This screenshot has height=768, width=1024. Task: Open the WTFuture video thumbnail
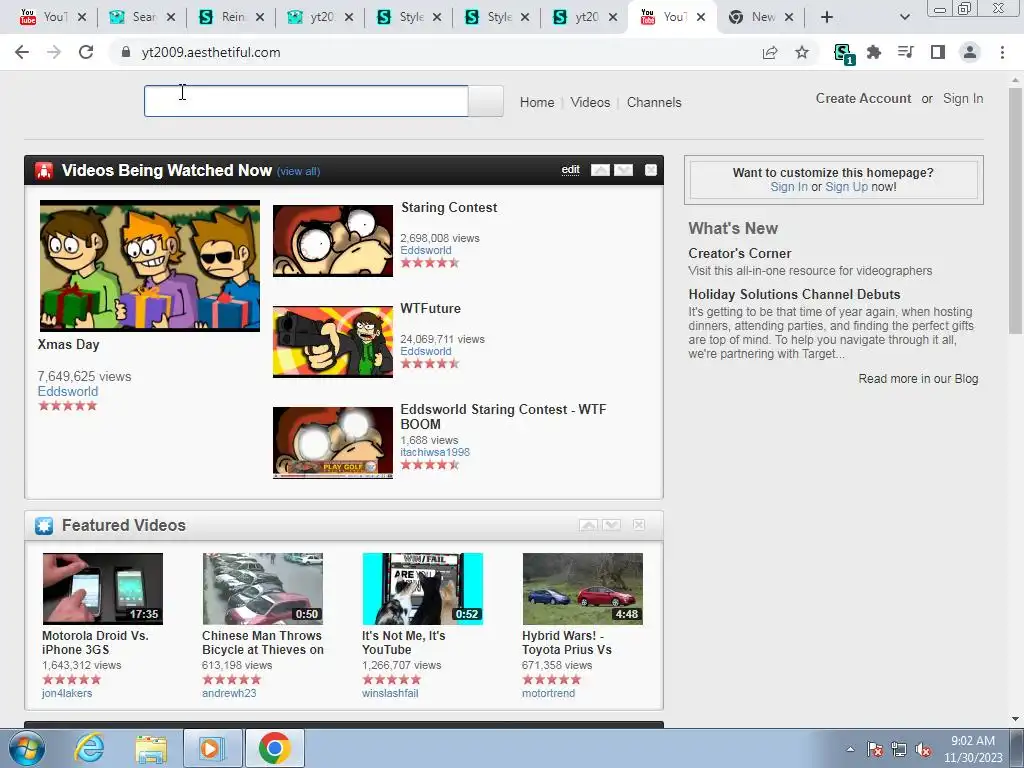pos(332,342)
